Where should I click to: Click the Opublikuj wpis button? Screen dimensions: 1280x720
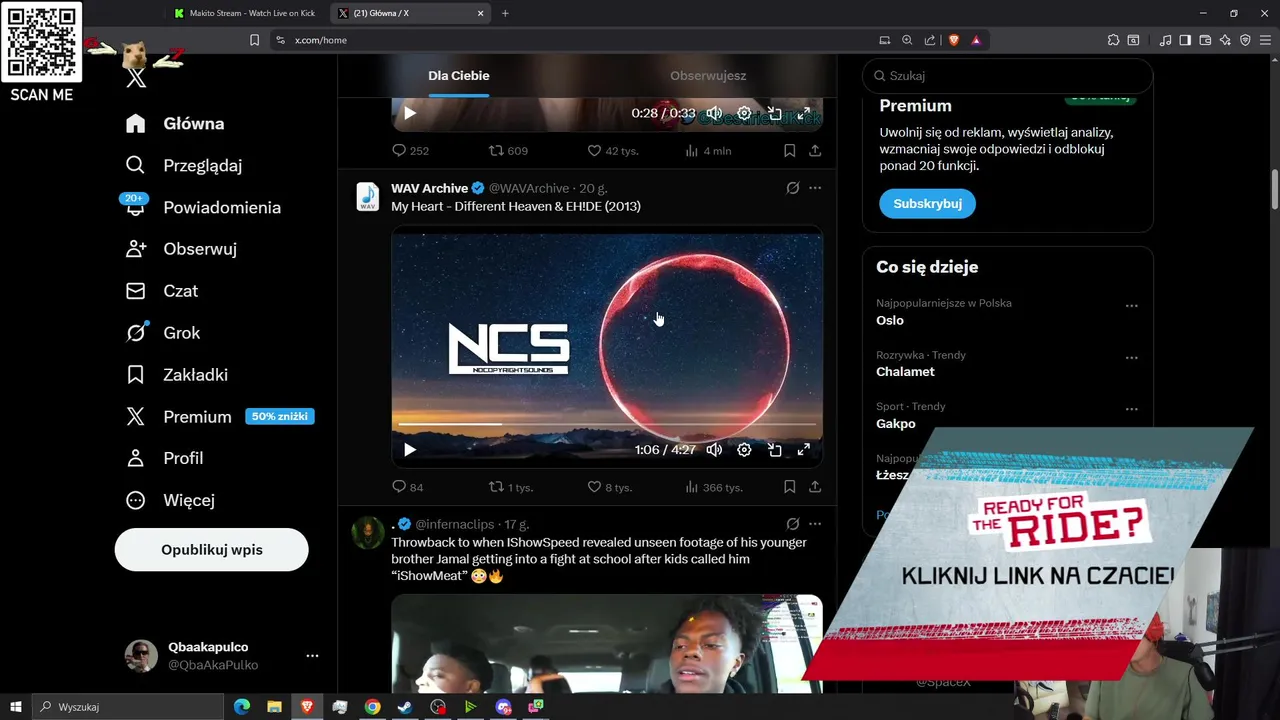(x=211, y=550)
